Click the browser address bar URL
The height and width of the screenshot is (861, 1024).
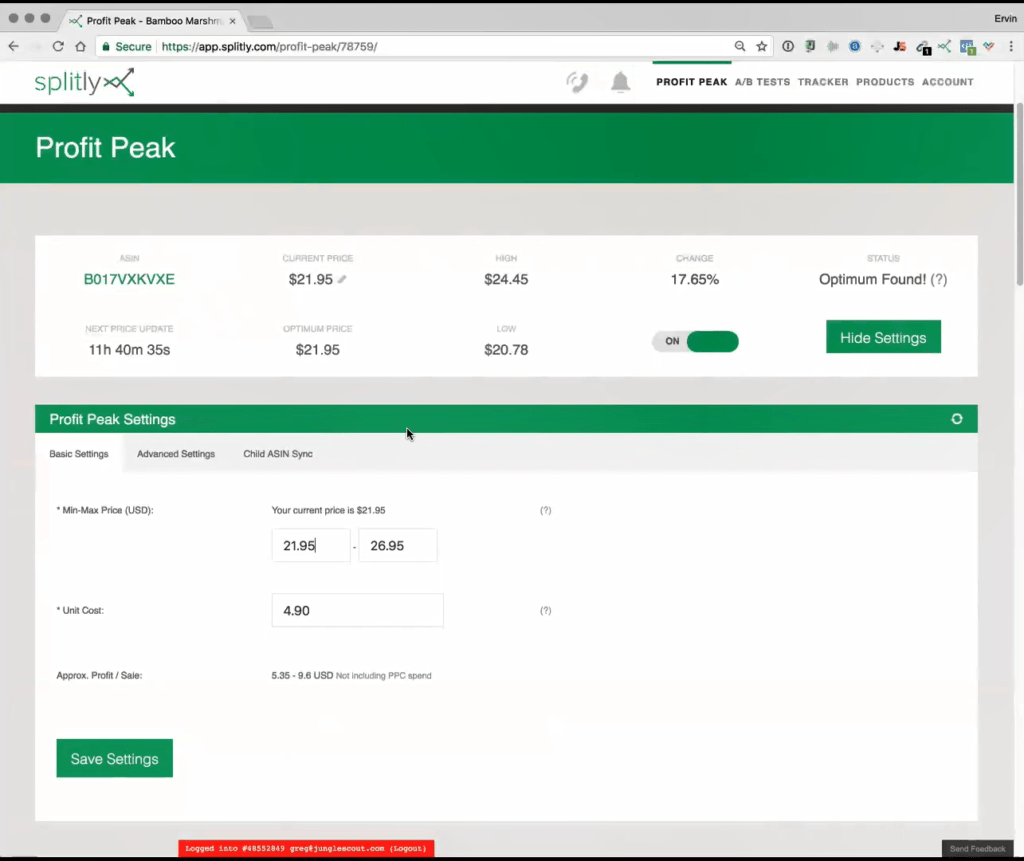point(270,46)
